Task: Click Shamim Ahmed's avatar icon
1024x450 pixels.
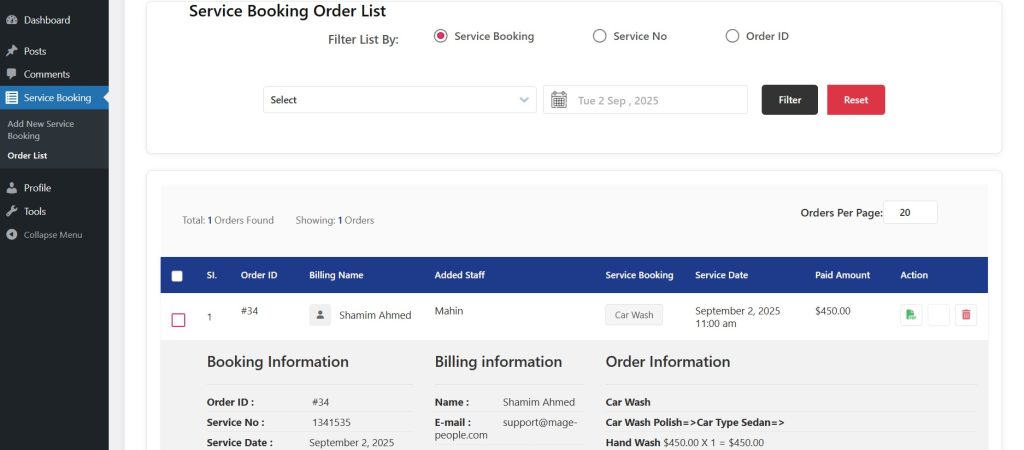Action: (320, 315)
